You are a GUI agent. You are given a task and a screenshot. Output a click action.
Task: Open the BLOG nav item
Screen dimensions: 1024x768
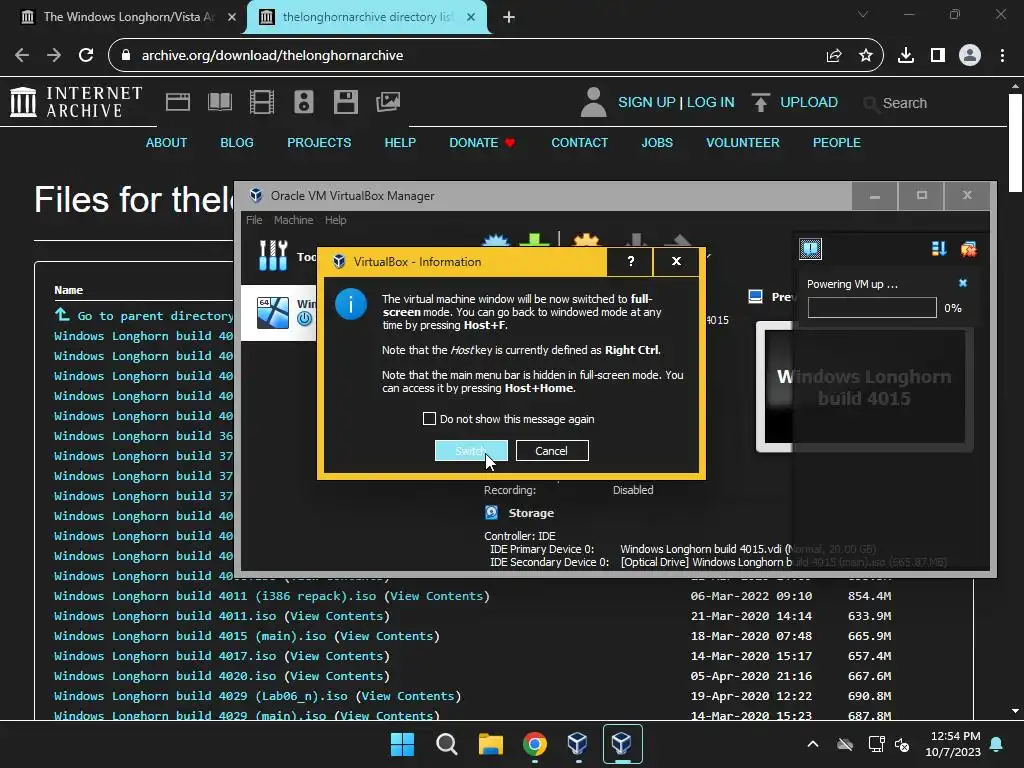(x=236, y=142)
